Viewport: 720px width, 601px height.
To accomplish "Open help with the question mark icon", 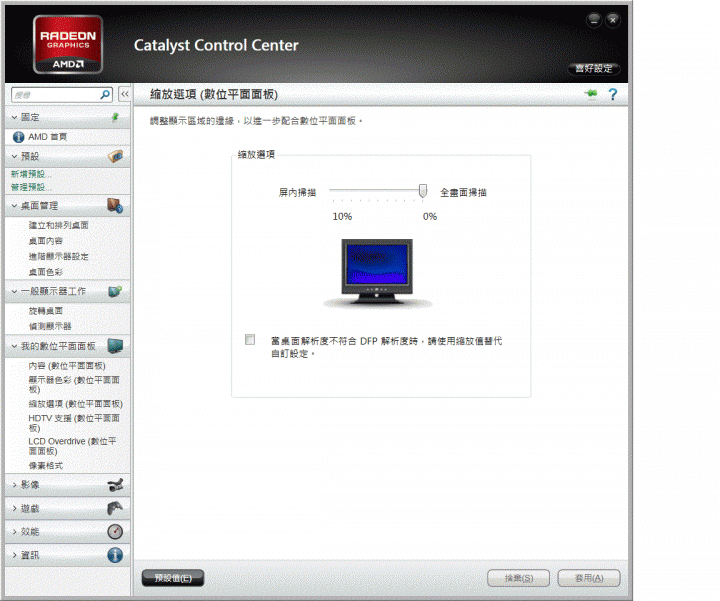I will coord(613,95).
